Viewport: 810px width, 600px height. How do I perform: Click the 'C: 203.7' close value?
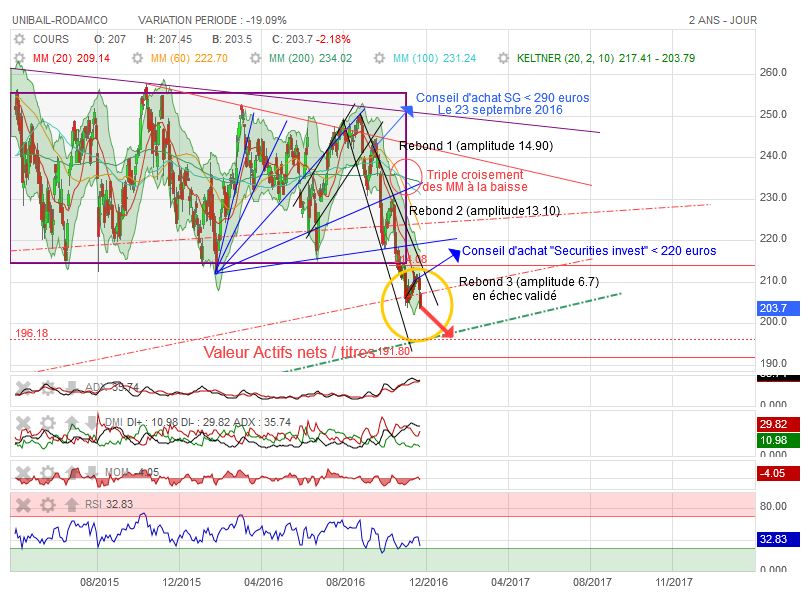[x=292, y=39]
